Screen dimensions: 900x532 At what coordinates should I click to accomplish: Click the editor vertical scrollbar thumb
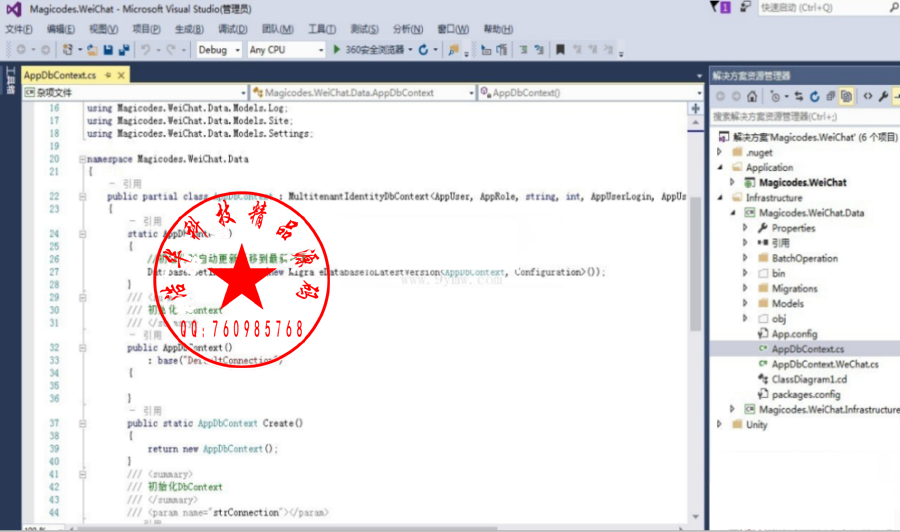pos(696,264)
